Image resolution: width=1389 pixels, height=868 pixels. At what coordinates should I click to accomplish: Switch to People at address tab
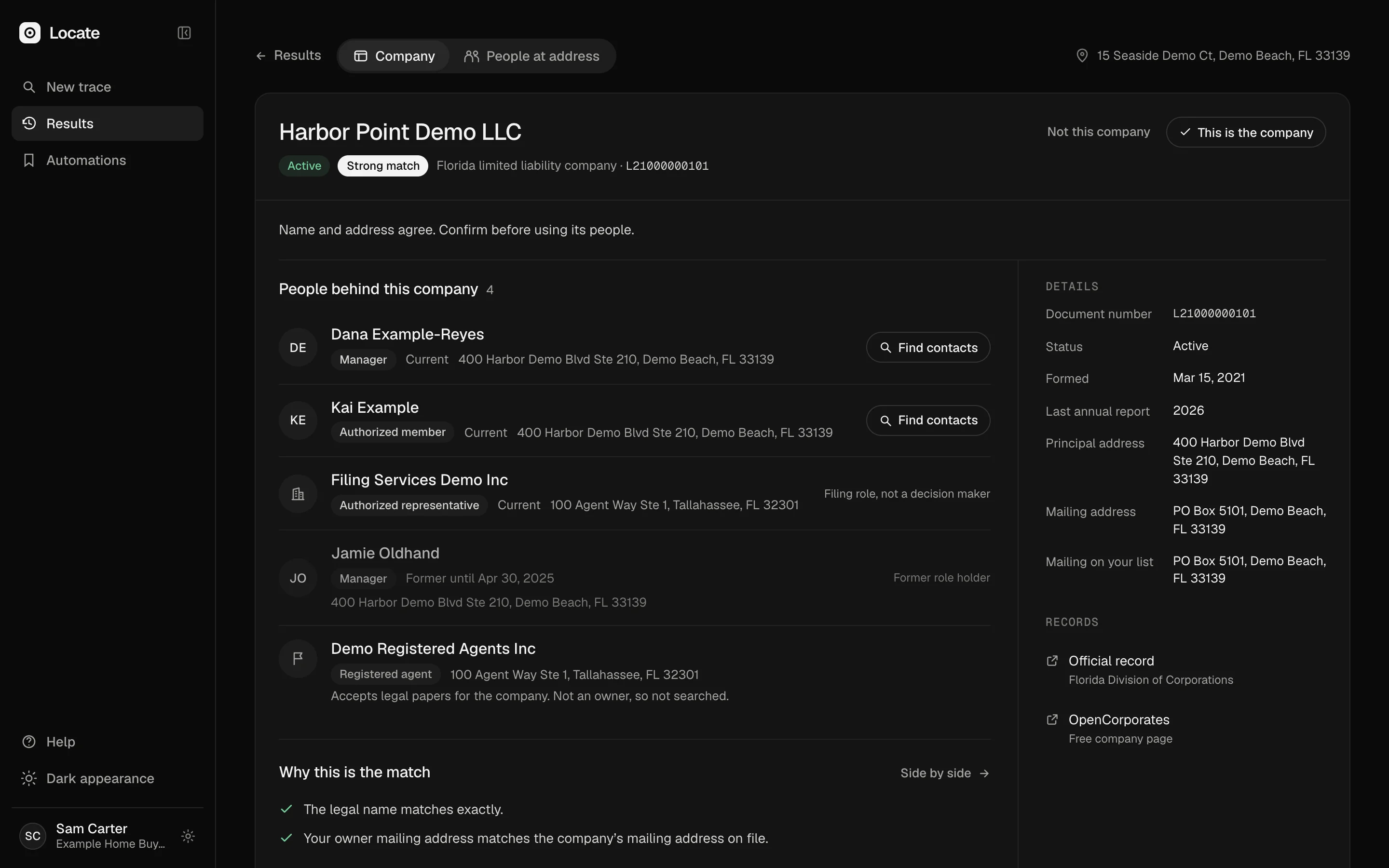click(x=531, y=55)
